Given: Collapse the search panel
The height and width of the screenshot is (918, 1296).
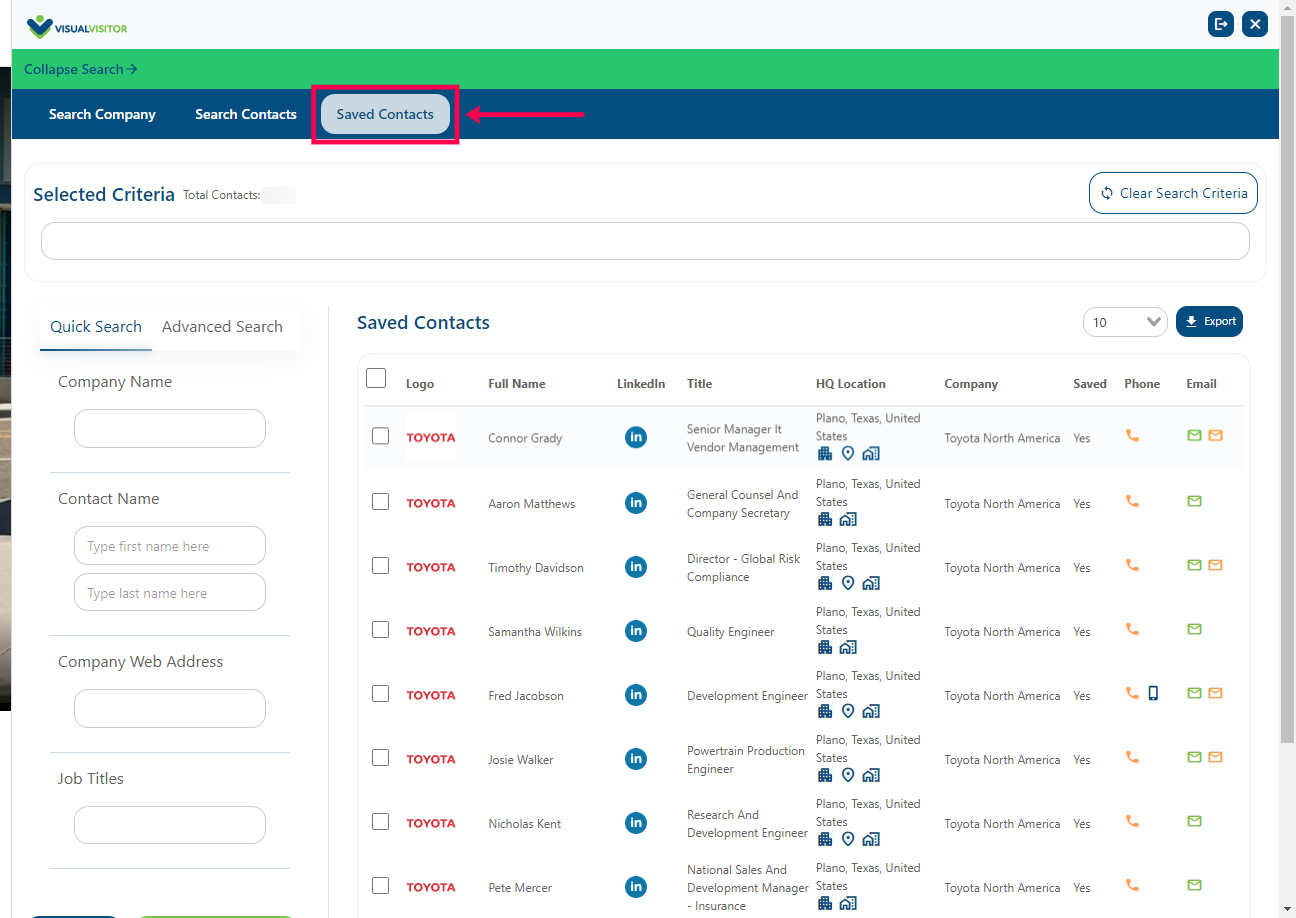Looking at the screenshot, I should [x=81, y=69].
